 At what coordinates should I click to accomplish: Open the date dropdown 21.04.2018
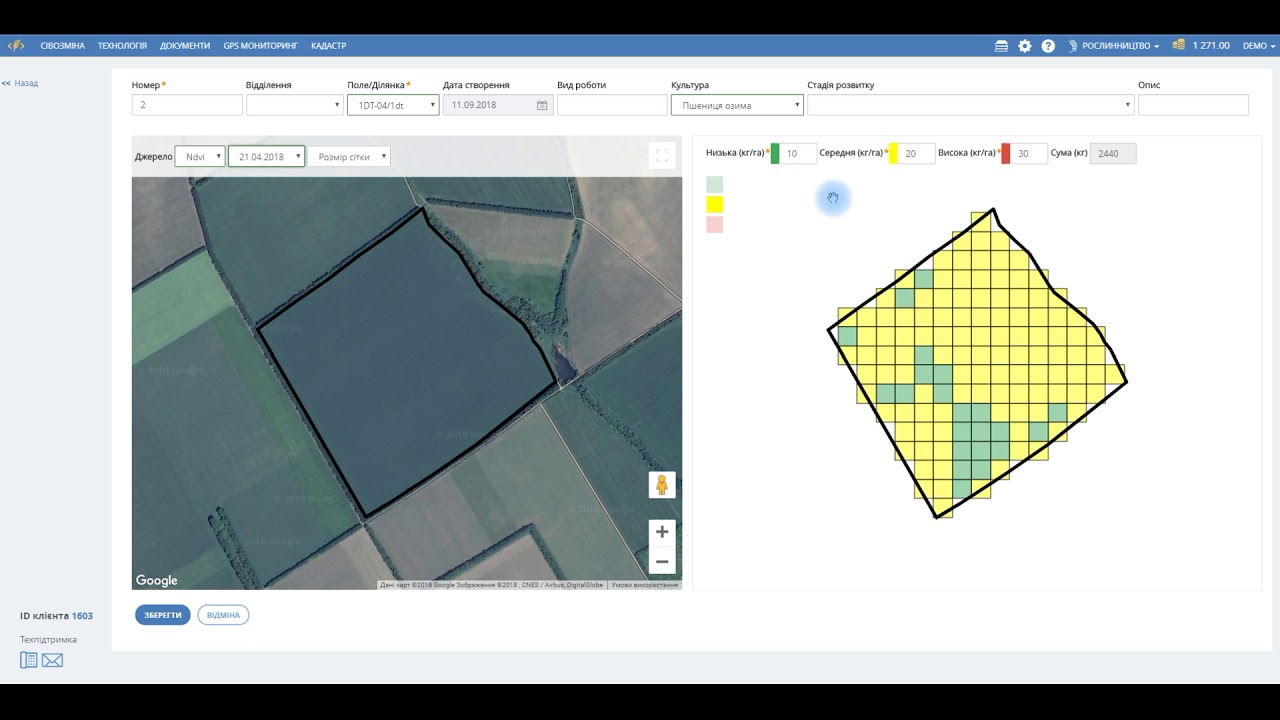point(266,157)
